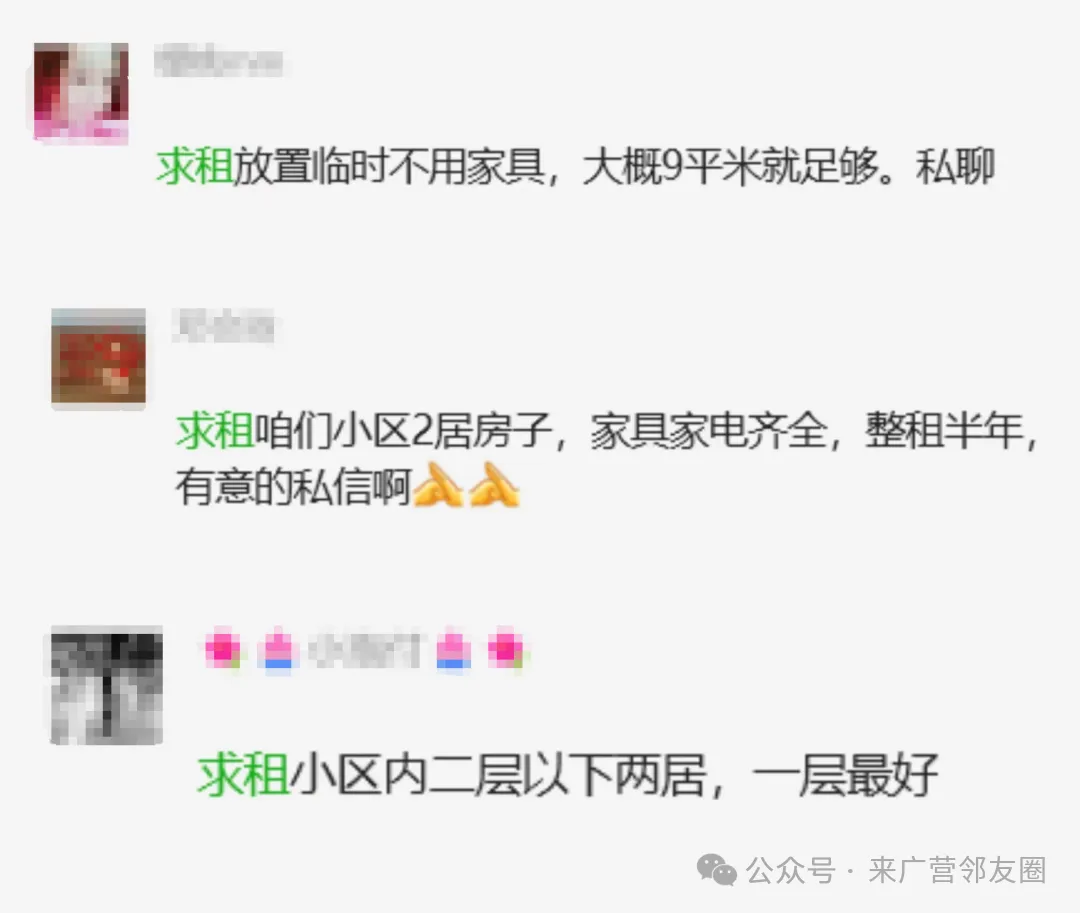This screenshot has width=1080, height=913.
Task: Click the WeChat logo in the watermark
Action: click(x=716, y=870)
